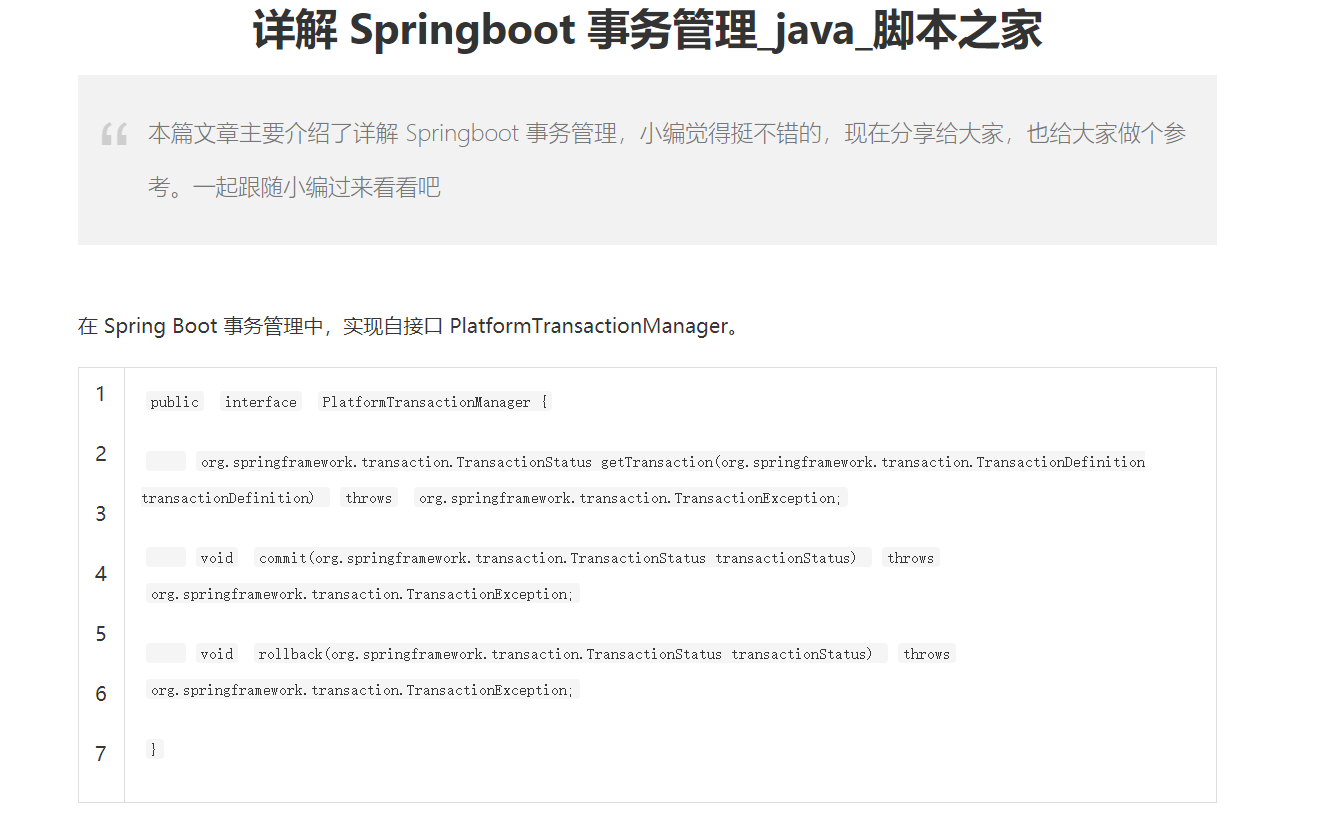Image resolution: width=1335 pixels, height=831 pixels.
Task: Click line number 5 in code gutter
Action: point(101,634)
